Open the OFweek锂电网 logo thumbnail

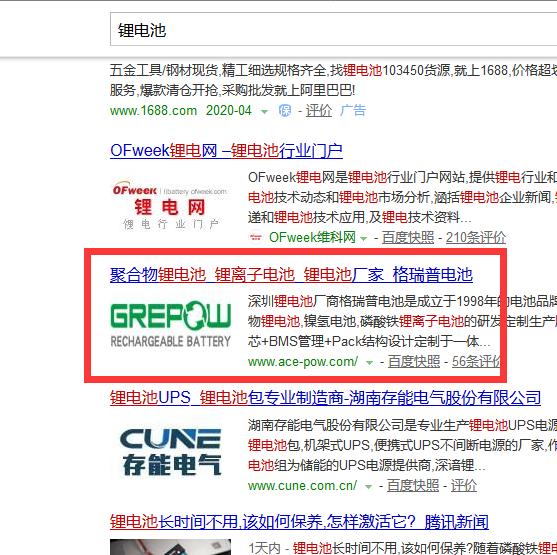pyautogui.click(x=171, y=205)
